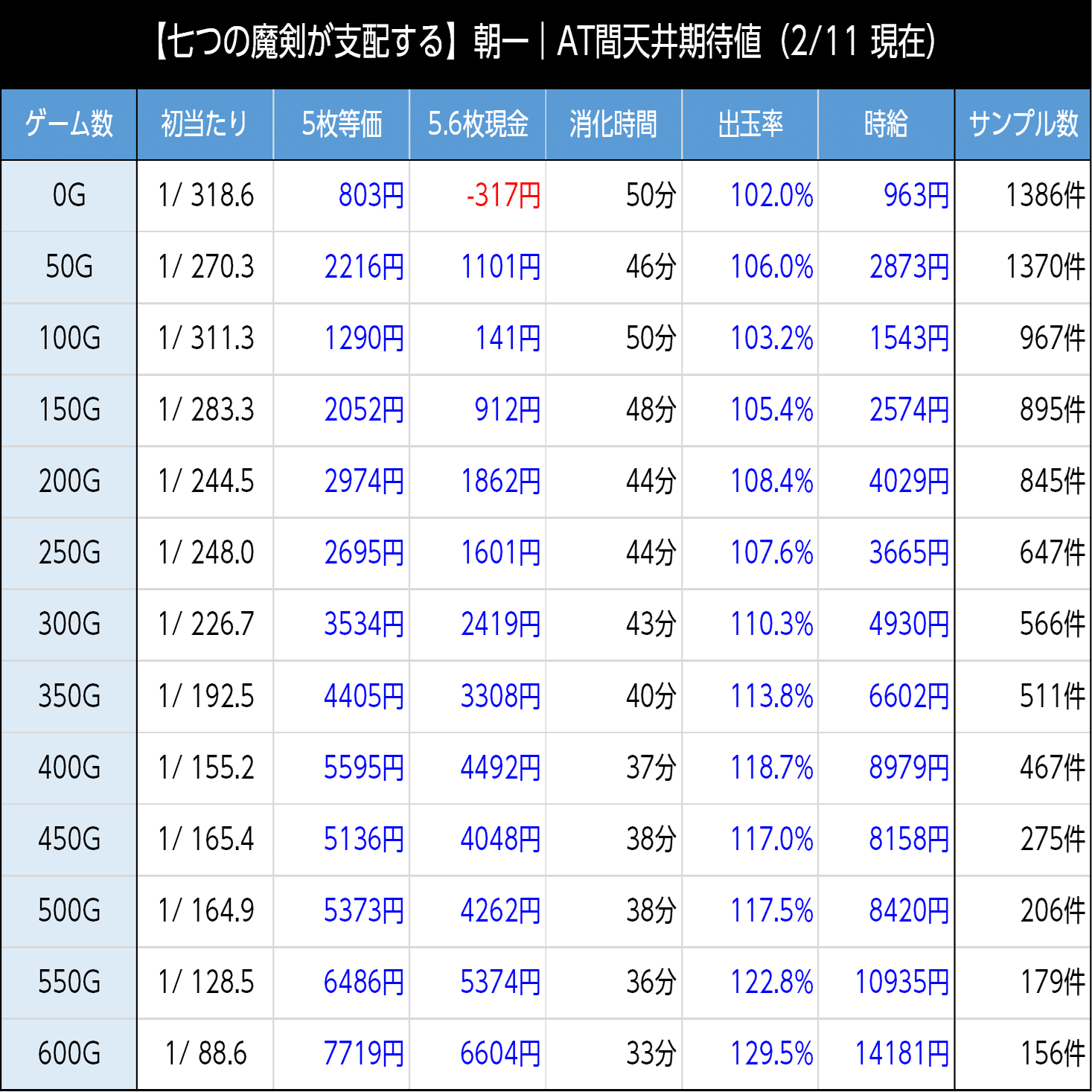The image size is (1092, 1092).
Task: Select the 時給 column header
Action: [x=886, y=124]
